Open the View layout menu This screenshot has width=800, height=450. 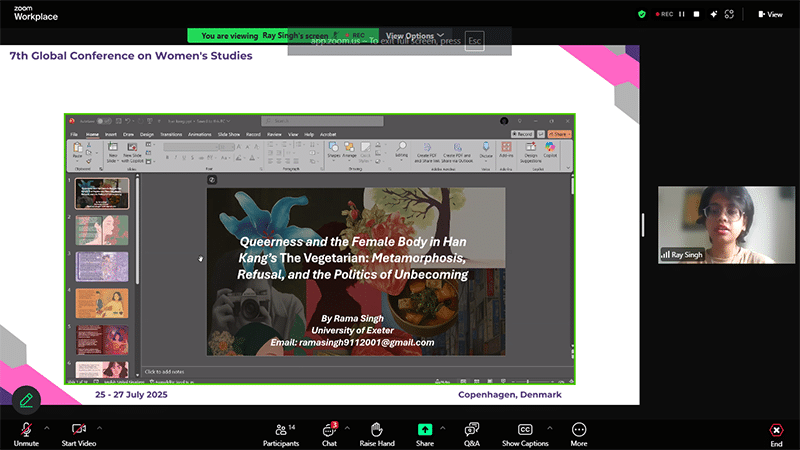[770, 14]
